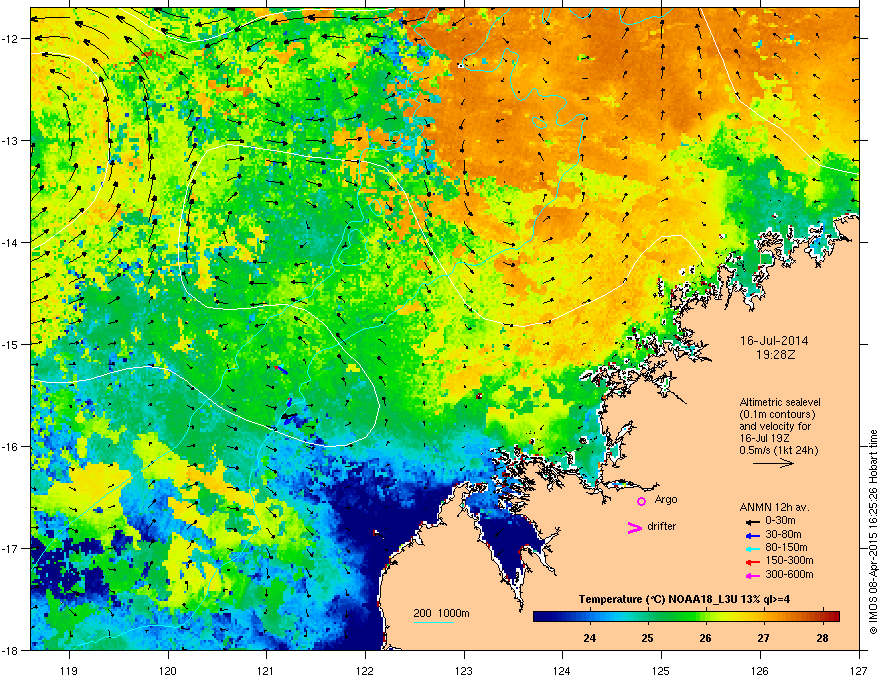Screen dimensions: 880x680
Task: Click the longitude label 122
Action: point(365,670)
